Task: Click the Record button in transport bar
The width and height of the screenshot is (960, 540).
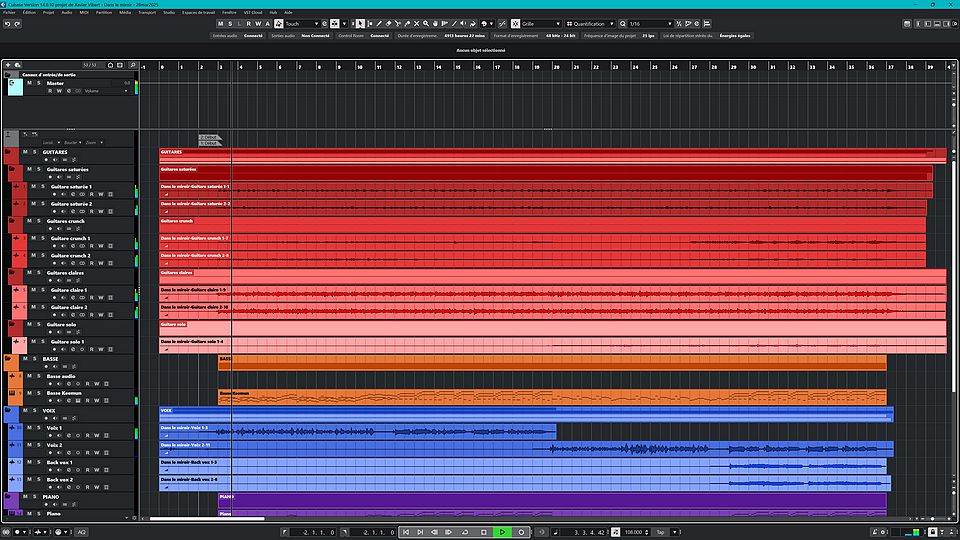Action: (521, 532)
